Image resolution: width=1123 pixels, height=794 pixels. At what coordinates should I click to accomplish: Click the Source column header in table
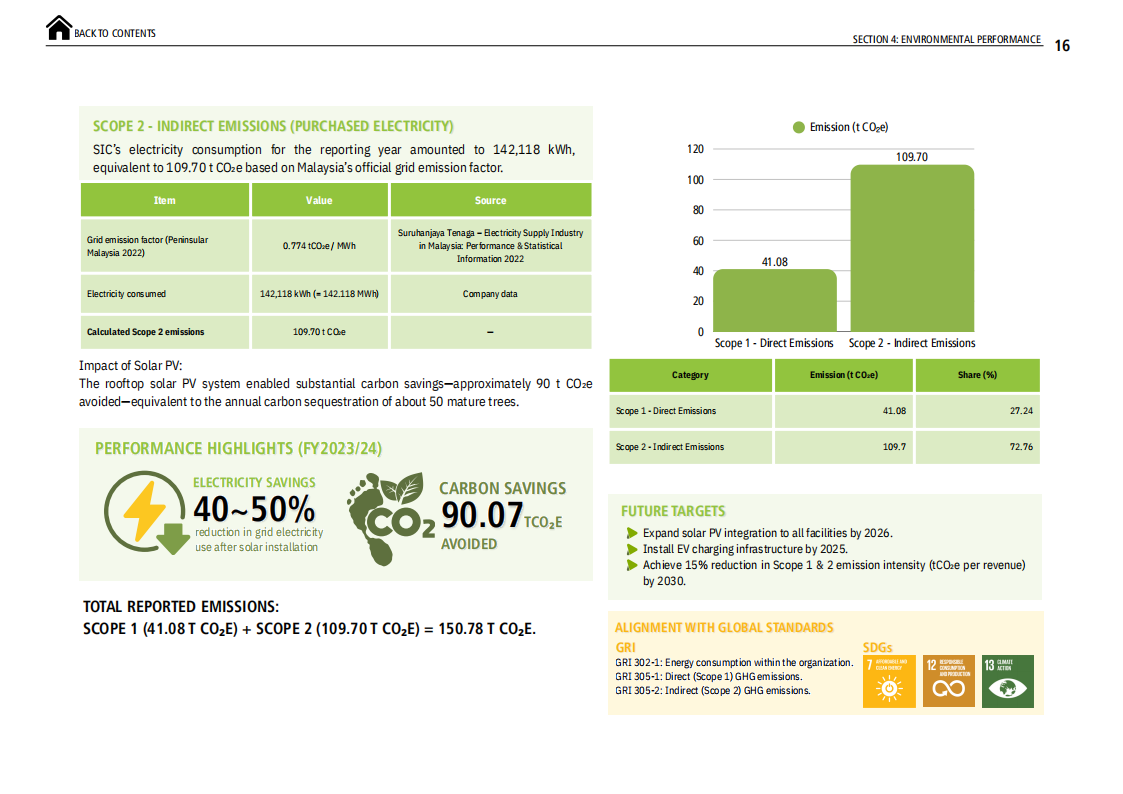coord(490,200)
